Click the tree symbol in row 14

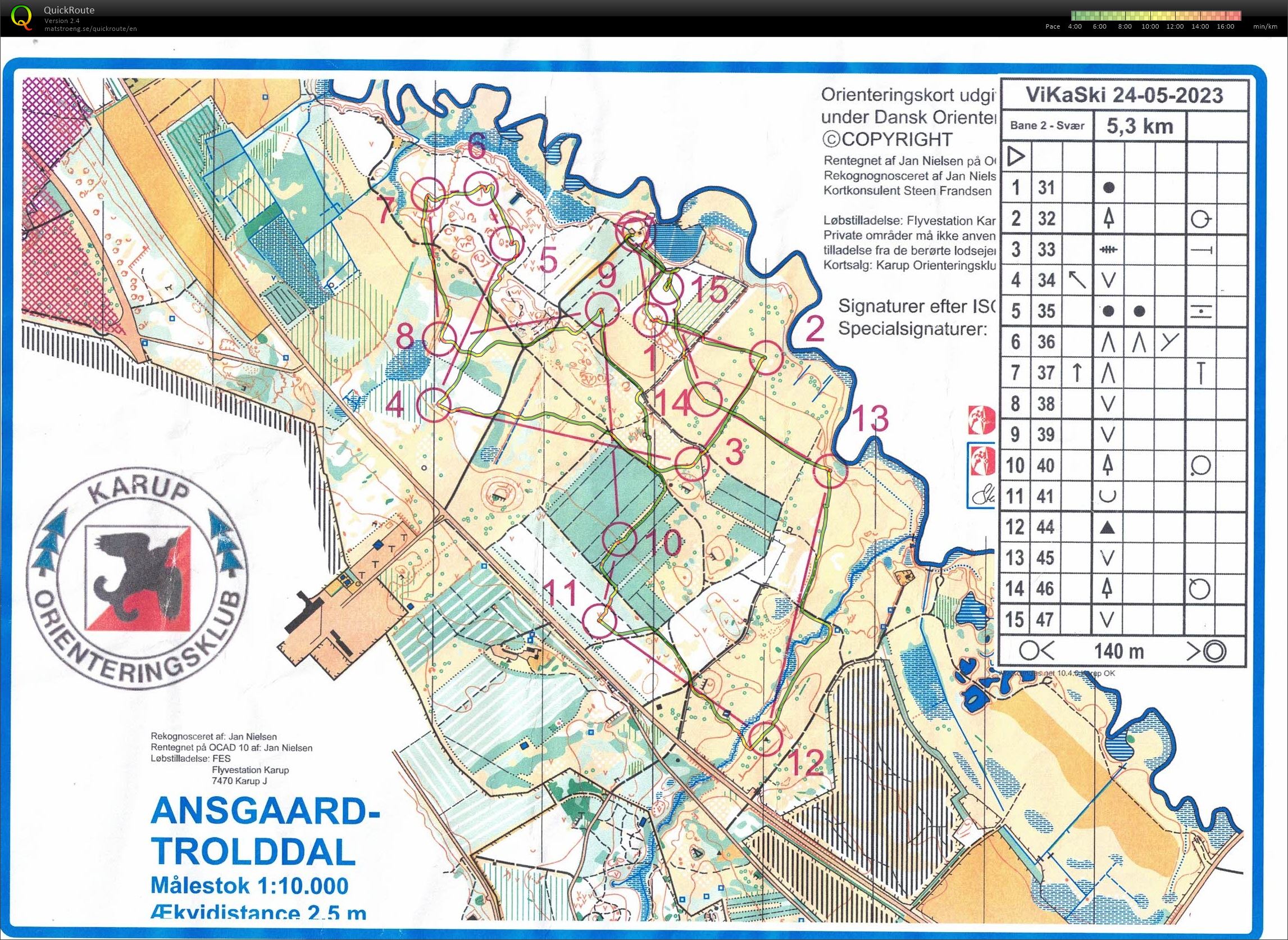pyautogui.click(x=1107, y=588)
